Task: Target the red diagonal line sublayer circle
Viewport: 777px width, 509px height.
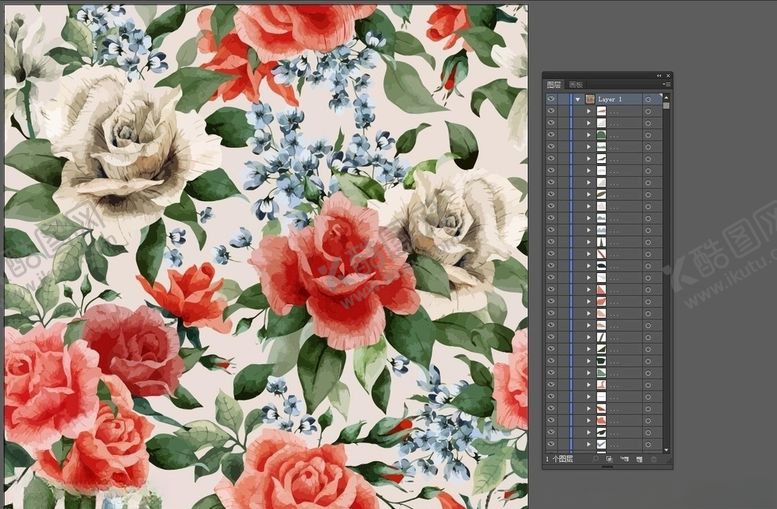Action: [648, 254]
